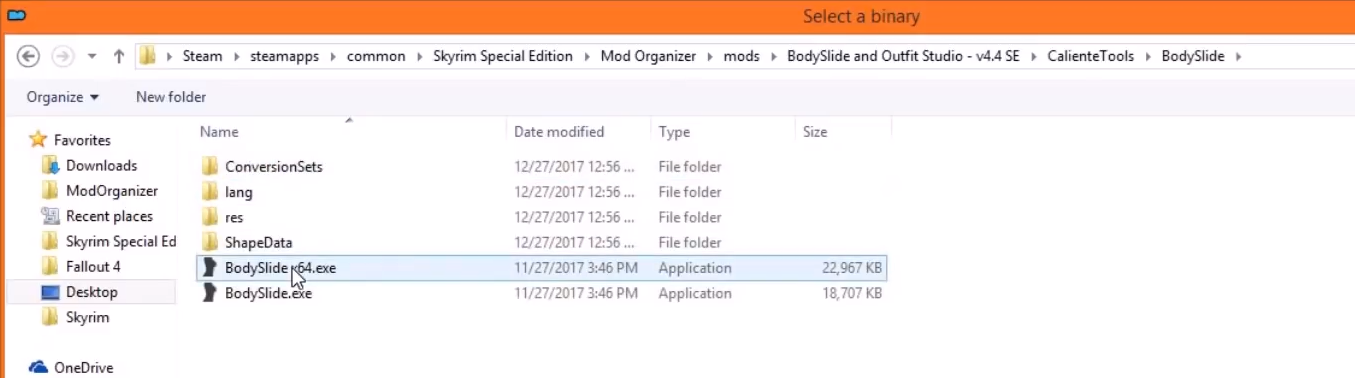
Task: Expand the chevron after BodySlide in path
Action: 1238,57
